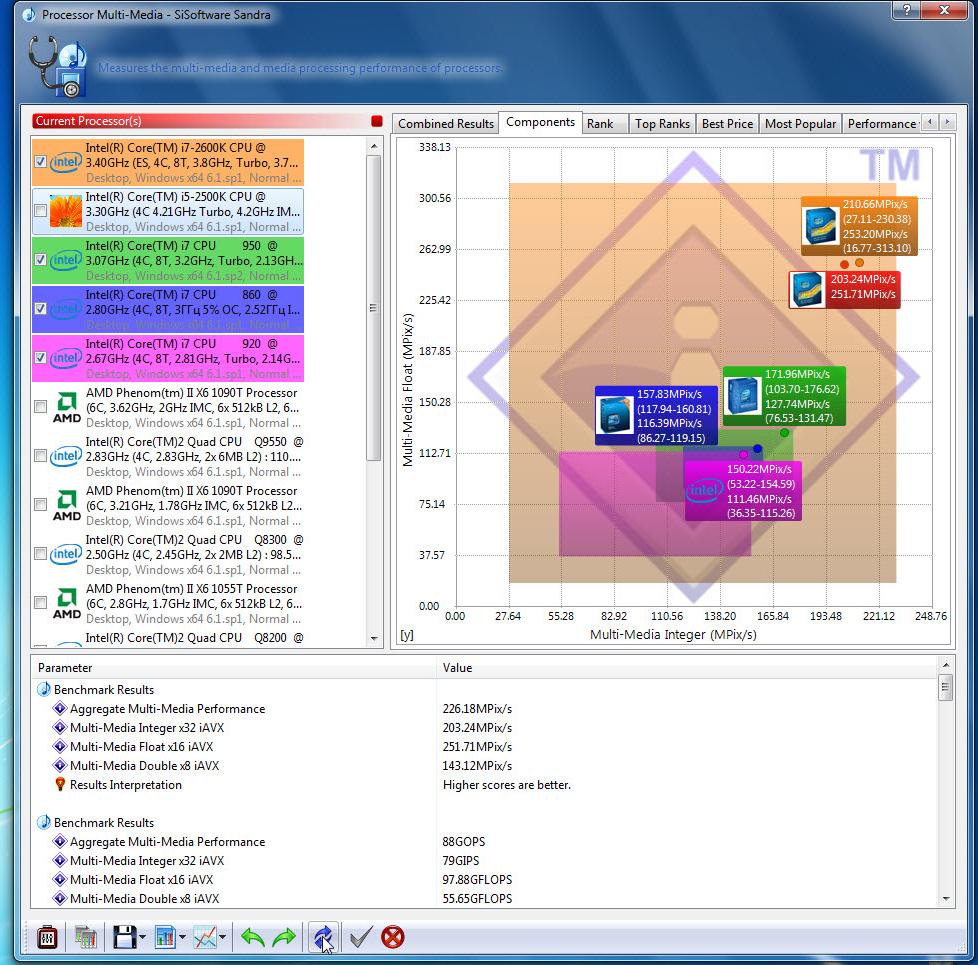Select the Components tab
This screenshot has height=965, width=978.
click(x=541, y=122)
